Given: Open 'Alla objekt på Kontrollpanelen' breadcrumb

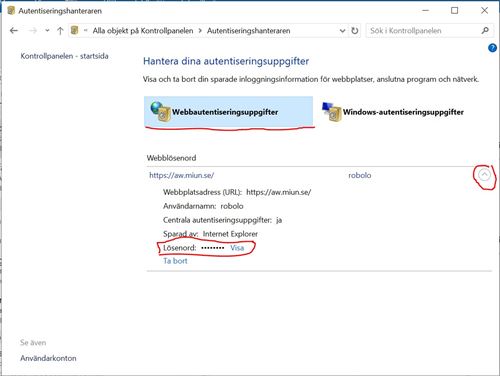Looking at the screenshot, I should pyautogui.click(x=143, y=31).
